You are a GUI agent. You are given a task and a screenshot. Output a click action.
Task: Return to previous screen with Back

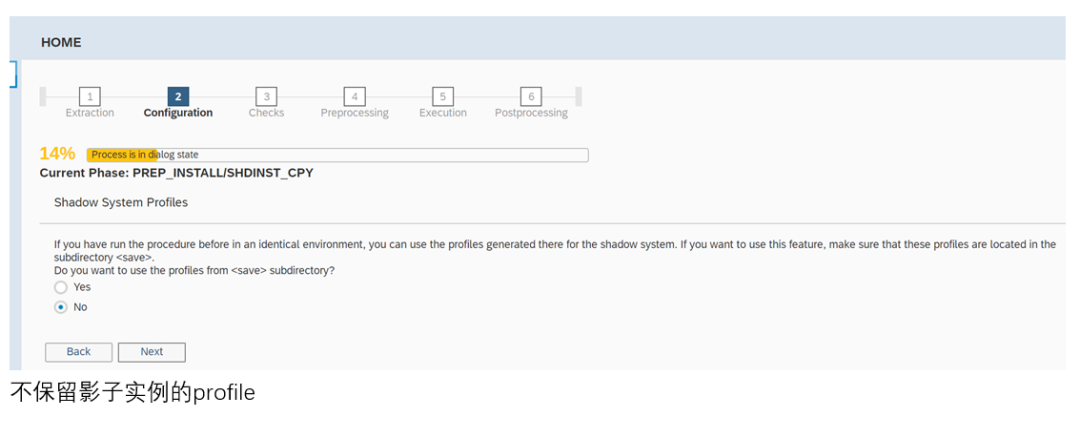coord(79,352)
